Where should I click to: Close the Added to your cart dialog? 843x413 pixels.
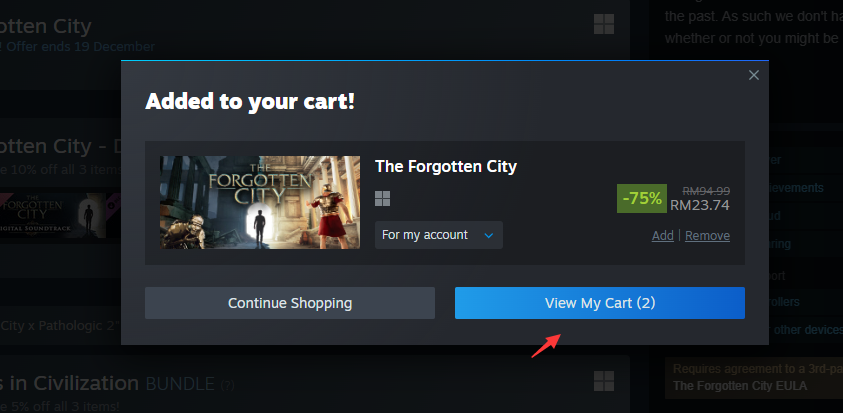pyautogui.click(x=754, y=75)
